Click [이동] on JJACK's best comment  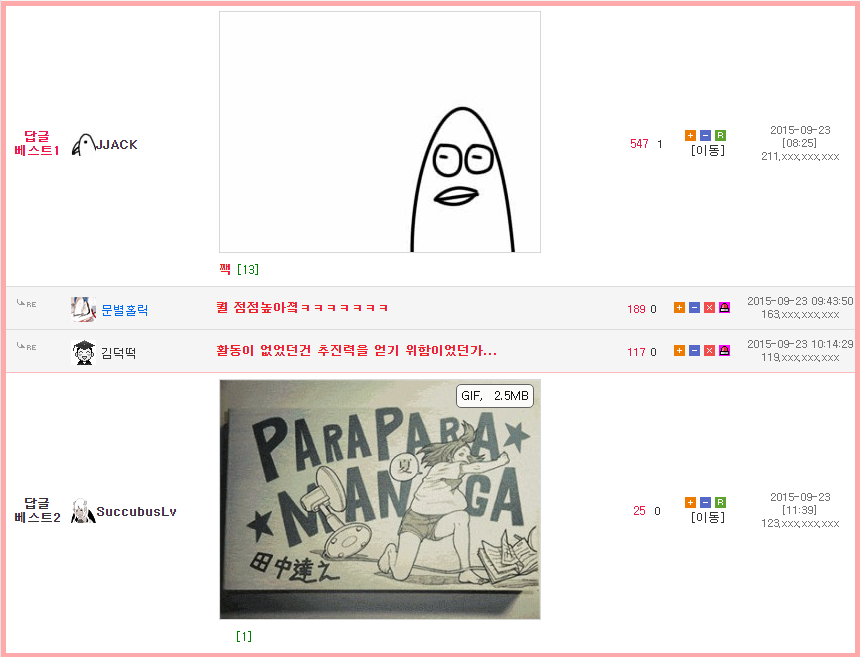click(708, 150)
